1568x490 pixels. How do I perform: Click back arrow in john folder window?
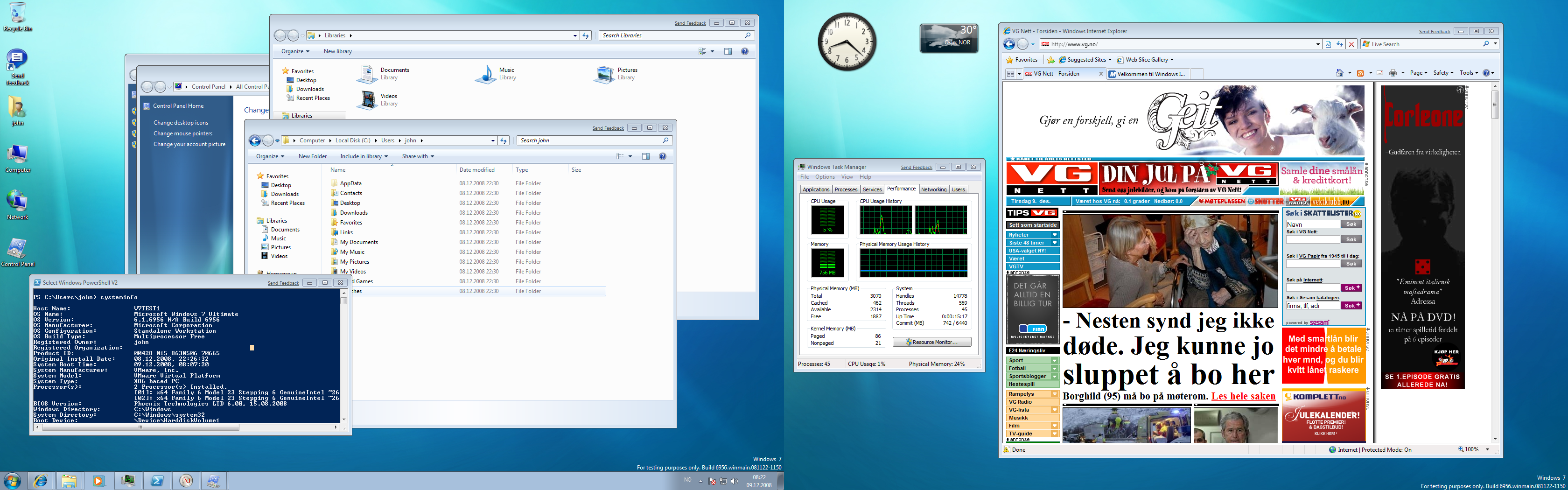(x=255, y=140)
